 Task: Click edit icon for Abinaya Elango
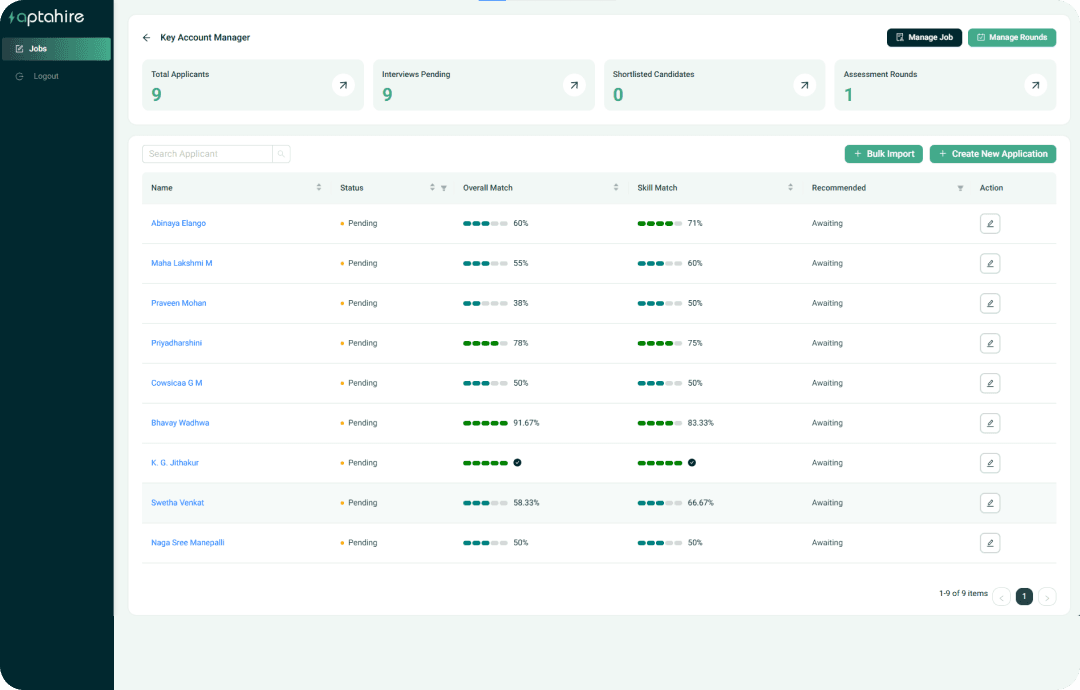(990, 224)
